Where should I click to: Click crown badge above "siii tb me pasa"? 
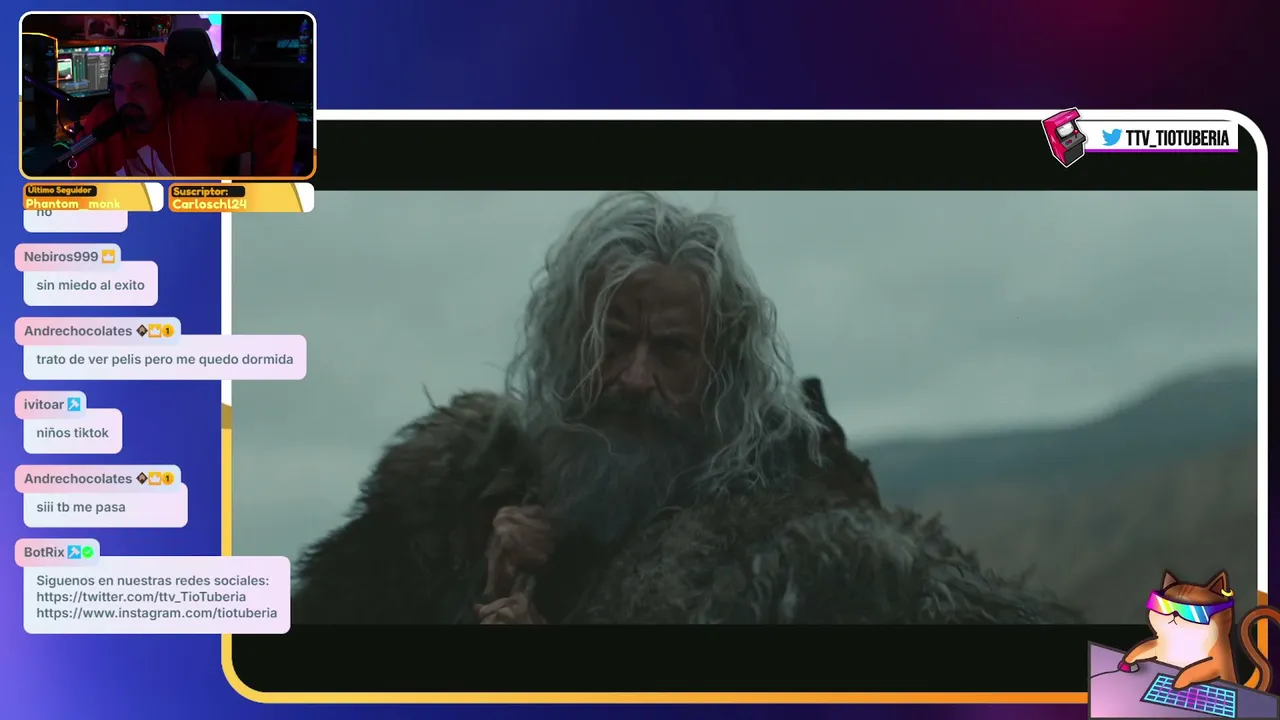(155, 479)
